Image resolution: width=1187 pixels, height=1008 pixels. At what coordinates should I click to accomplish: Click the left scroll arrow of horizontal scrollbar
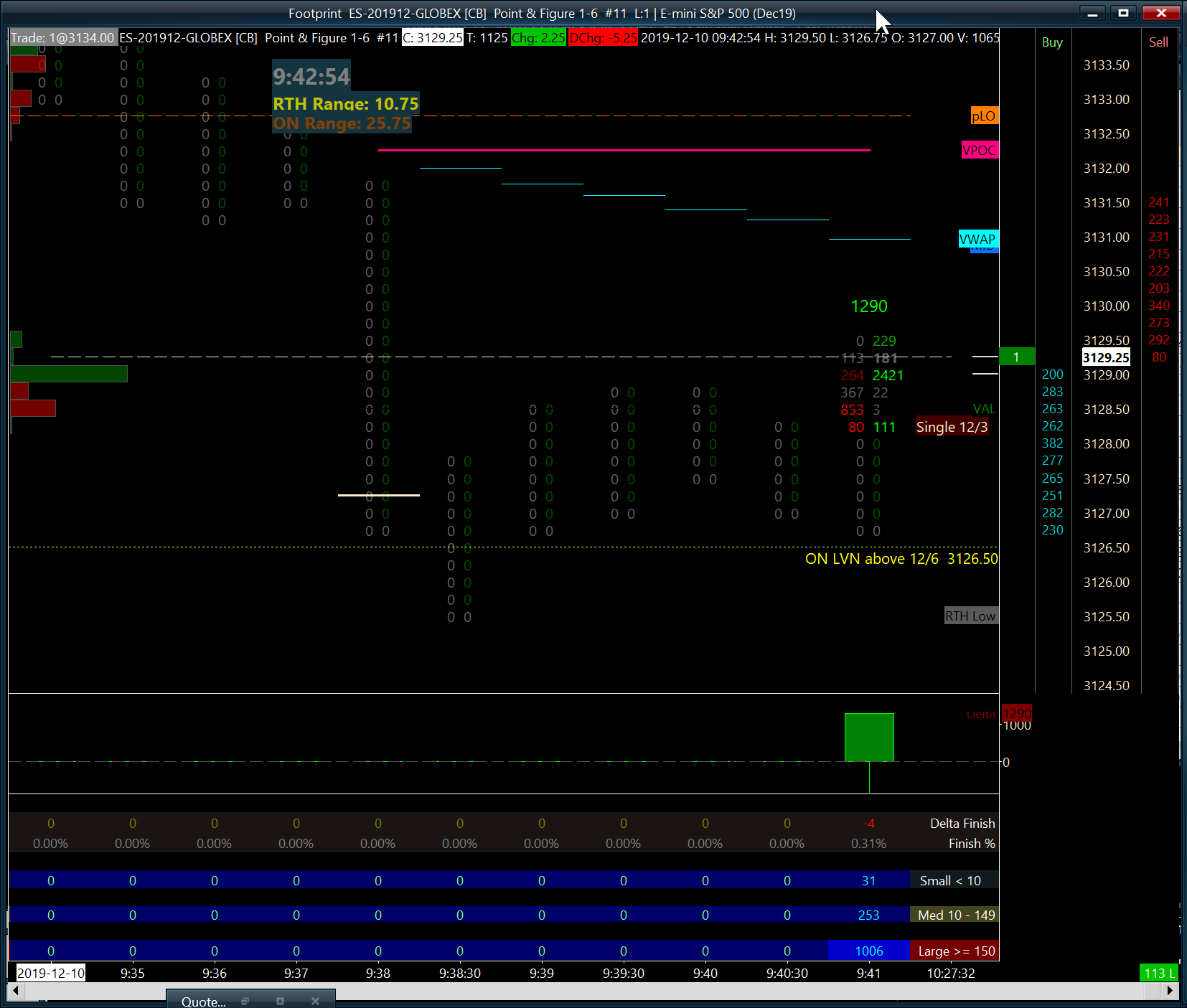point(15,991)
